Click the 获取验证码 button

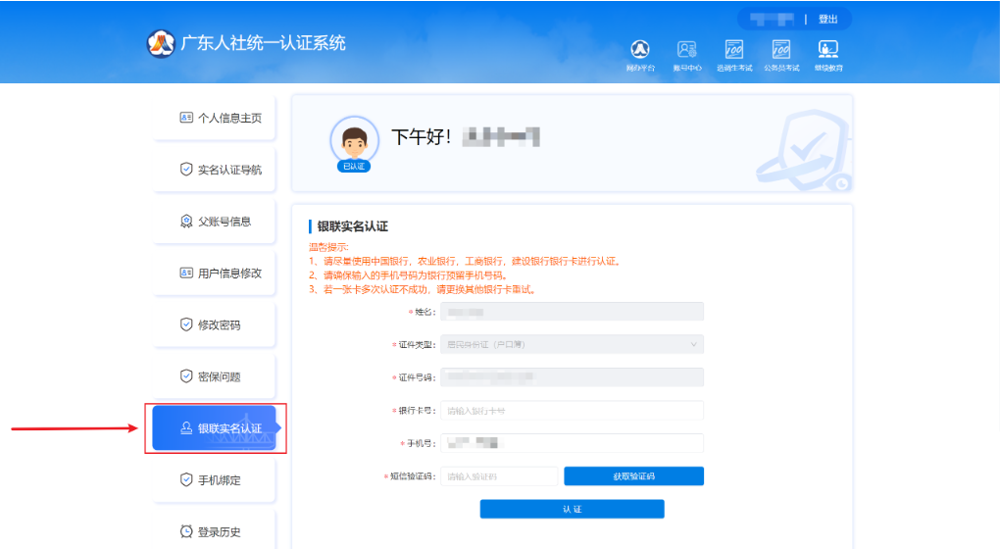pyautogui.click(x=634, y=476)
